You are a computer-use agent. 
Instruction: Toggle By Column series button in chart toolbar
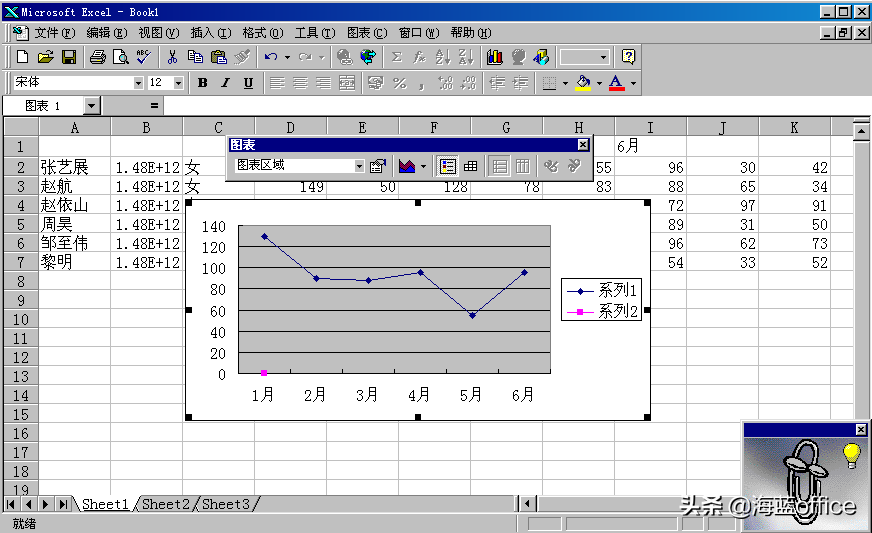pyautogui.click(x=523, y=166)
